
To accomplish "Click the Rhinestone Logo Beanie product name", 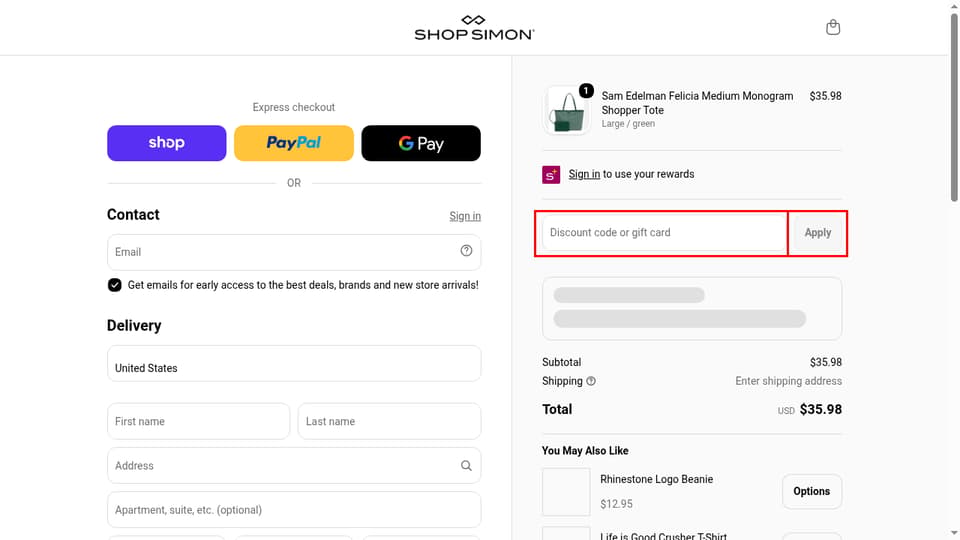I will coord(656,479).
